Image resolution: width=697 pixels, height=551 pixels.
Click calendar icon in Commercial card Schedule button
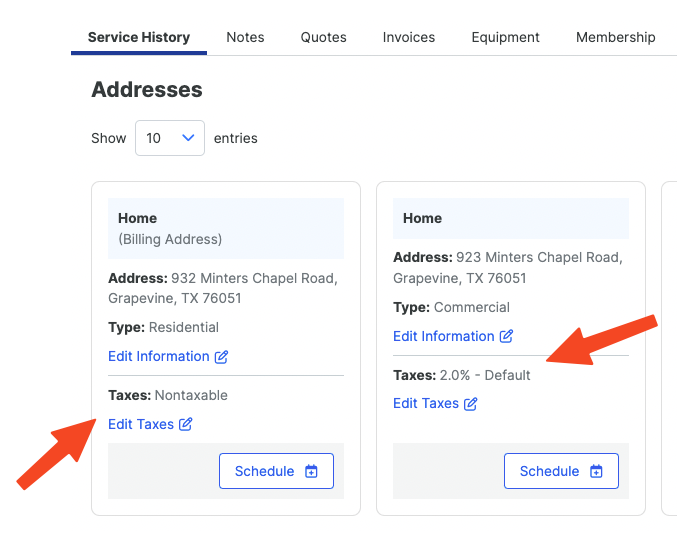pyautogui.click(x=596, y=471)
